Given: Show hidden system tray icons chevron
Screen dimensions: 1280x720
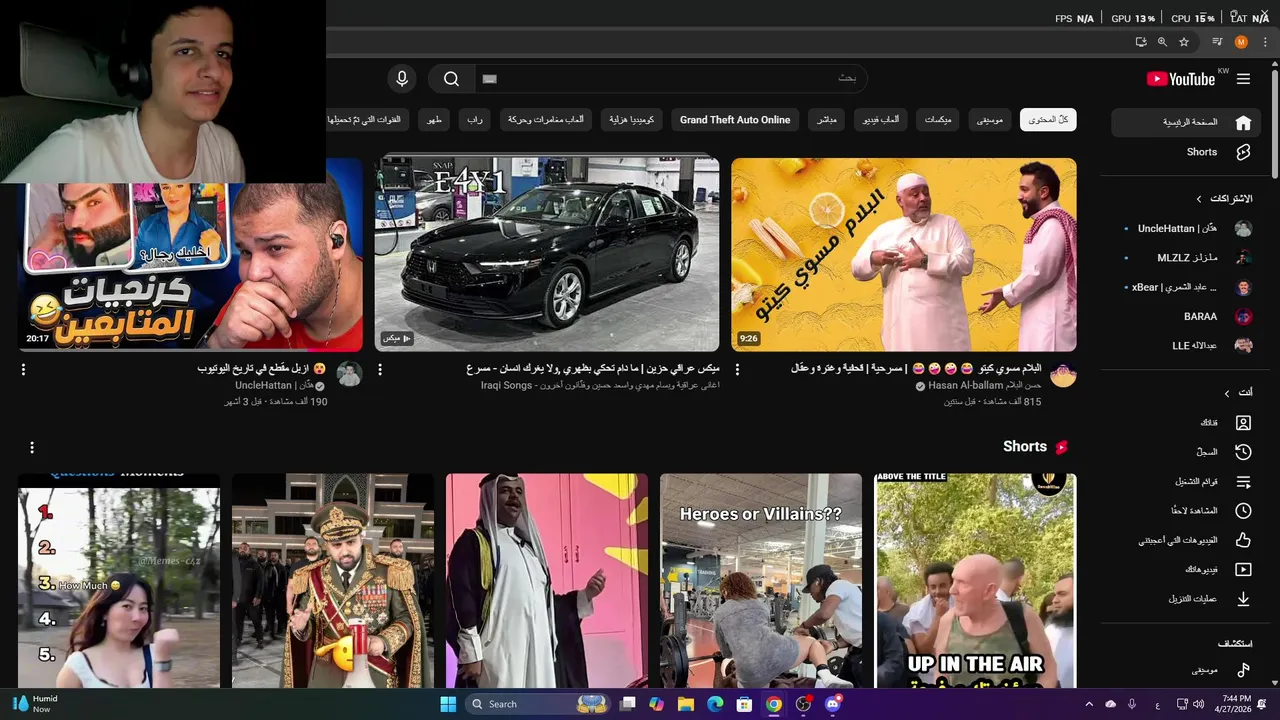Looking at the screenshot, I should pyautogui.click(x=1089, y=704).
